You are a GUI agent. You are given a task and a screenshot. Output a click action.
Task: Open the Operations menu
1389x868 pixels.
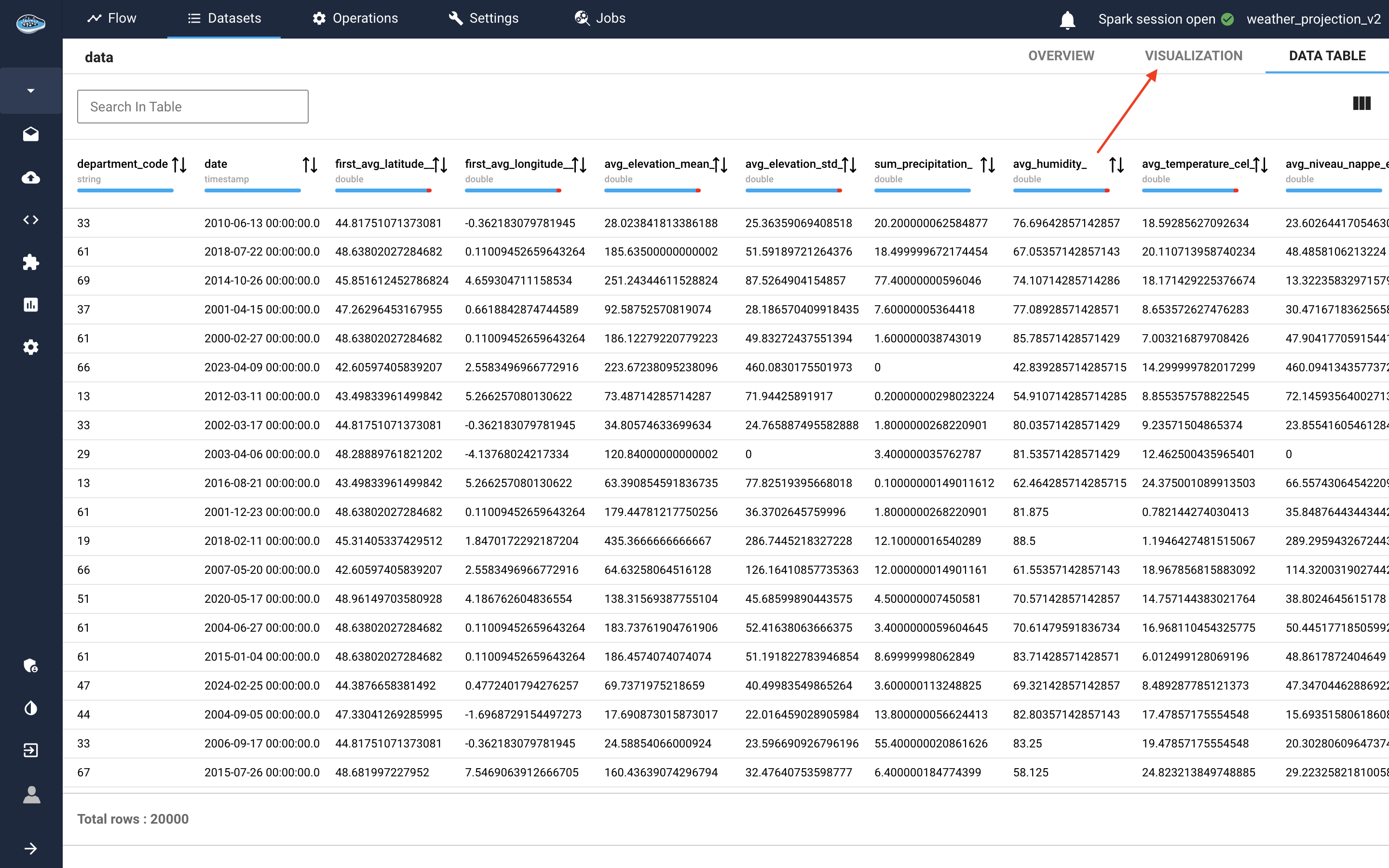(355, 18)
